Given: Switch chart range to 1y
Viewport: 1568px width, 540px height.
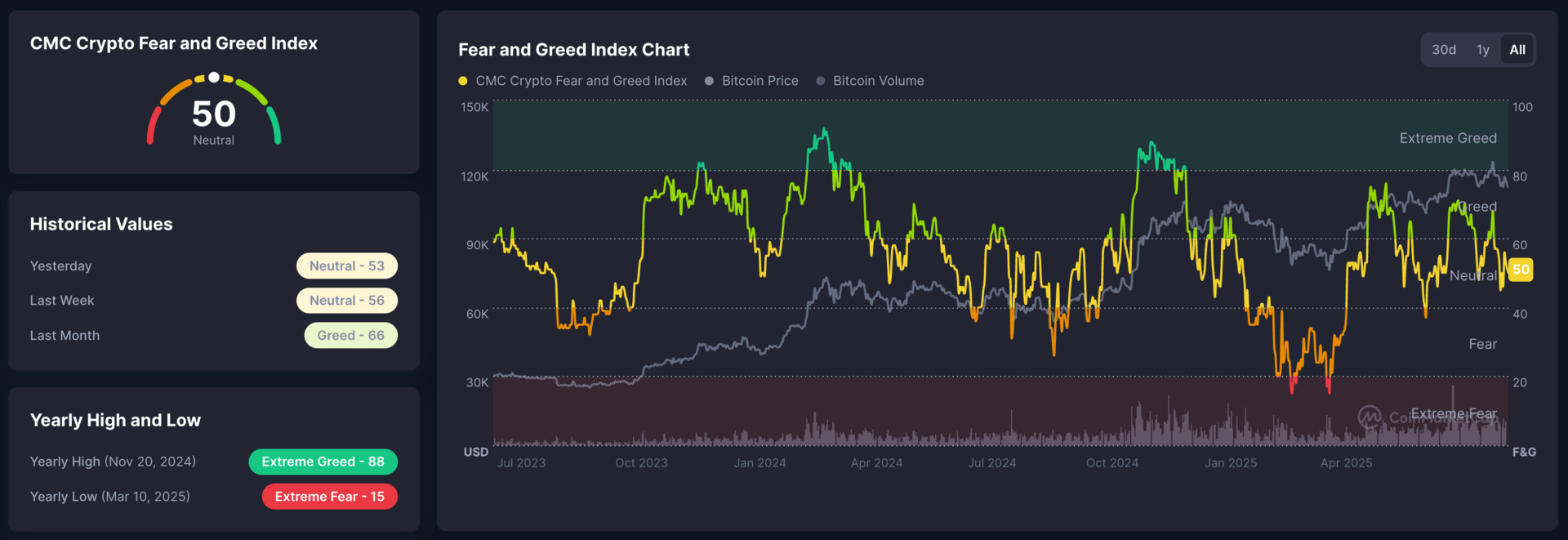Looking at the screenshot, I should [1483, 50].
